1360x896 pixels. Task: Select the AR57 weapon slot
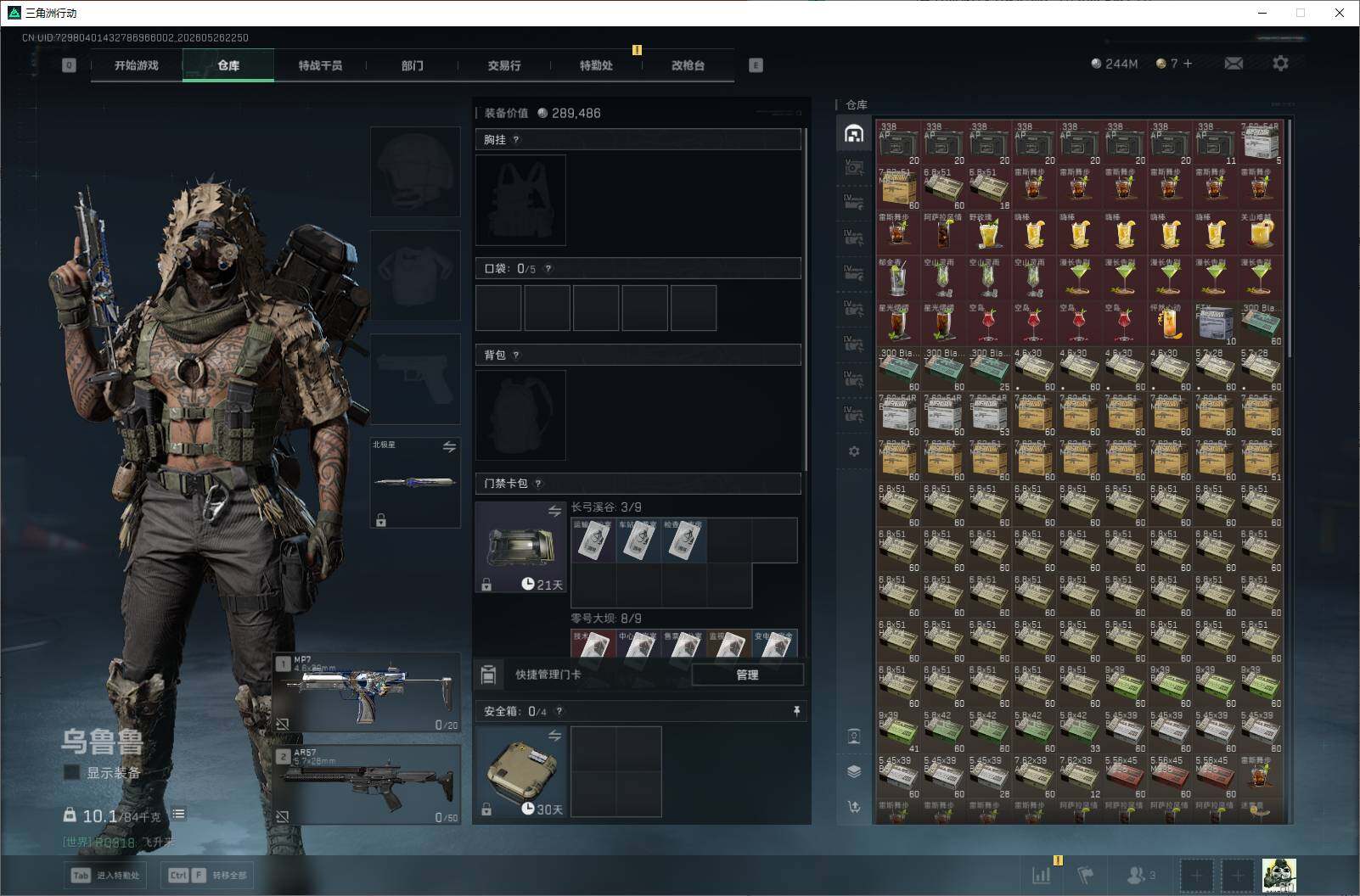coord(367,785)
